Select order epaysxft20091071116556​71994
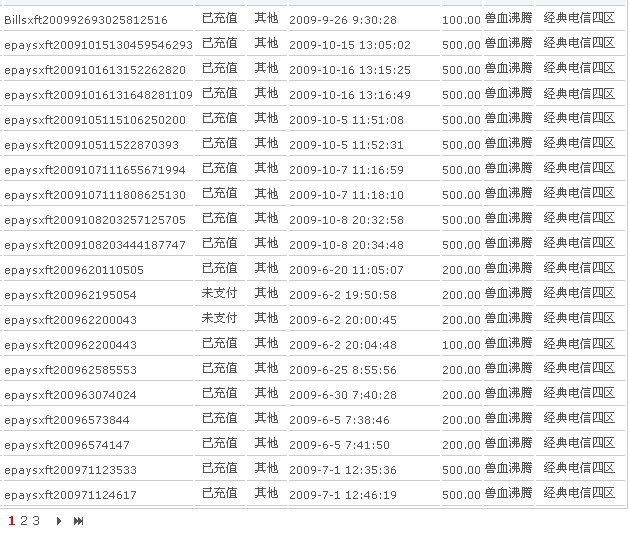The height and width of the screenshot is (533, 629). [x=95, y=170]
